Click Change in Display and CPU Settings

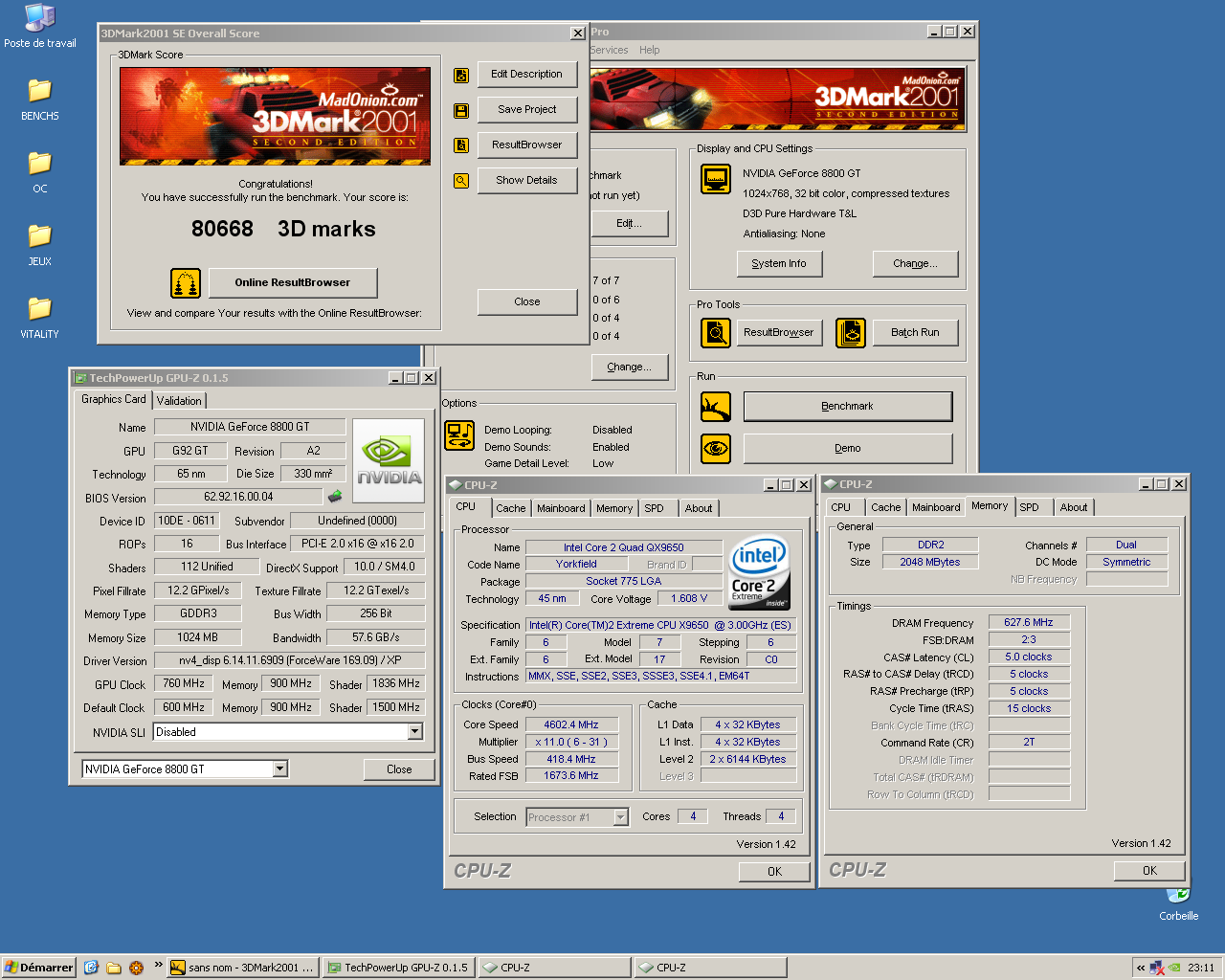[915, 264]
